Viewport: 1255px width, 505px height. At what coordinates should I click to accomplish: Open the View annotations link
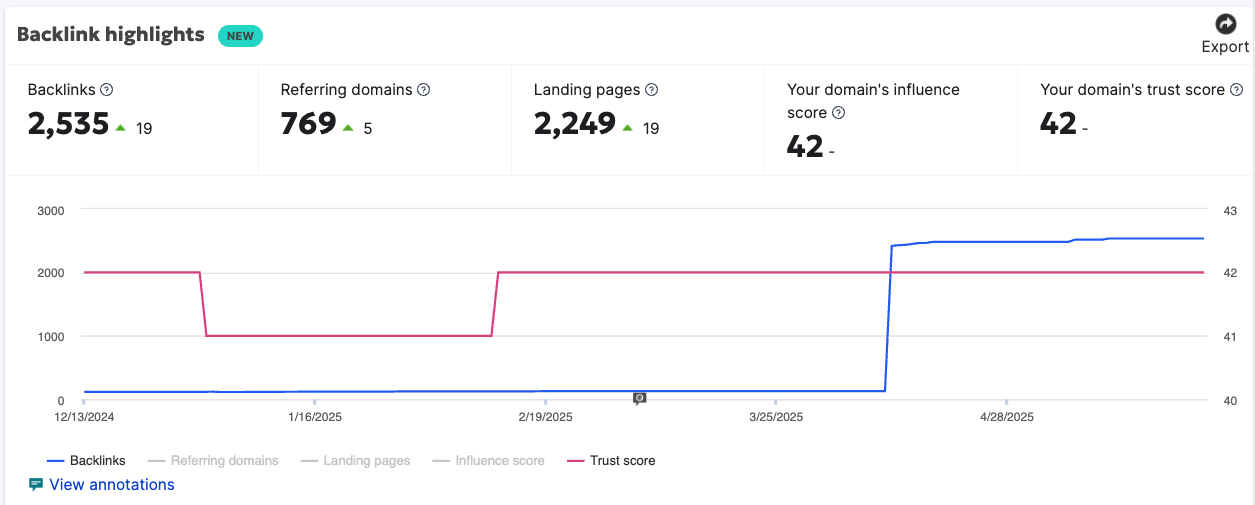[111, 485]
